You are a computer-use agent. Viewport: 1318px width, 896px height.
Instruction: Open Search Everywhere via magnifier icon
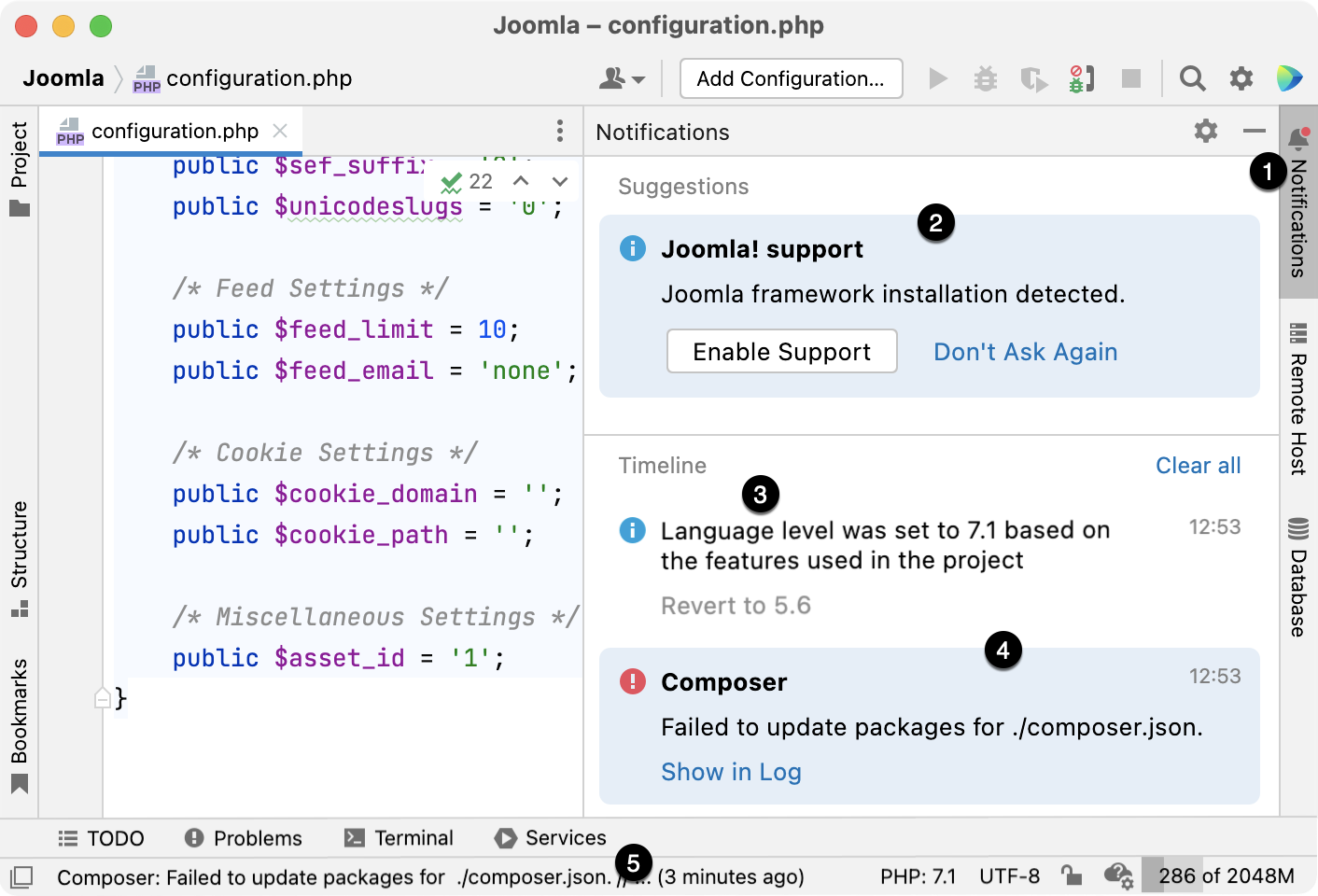pyautogui.click(x=1192, y=78)
